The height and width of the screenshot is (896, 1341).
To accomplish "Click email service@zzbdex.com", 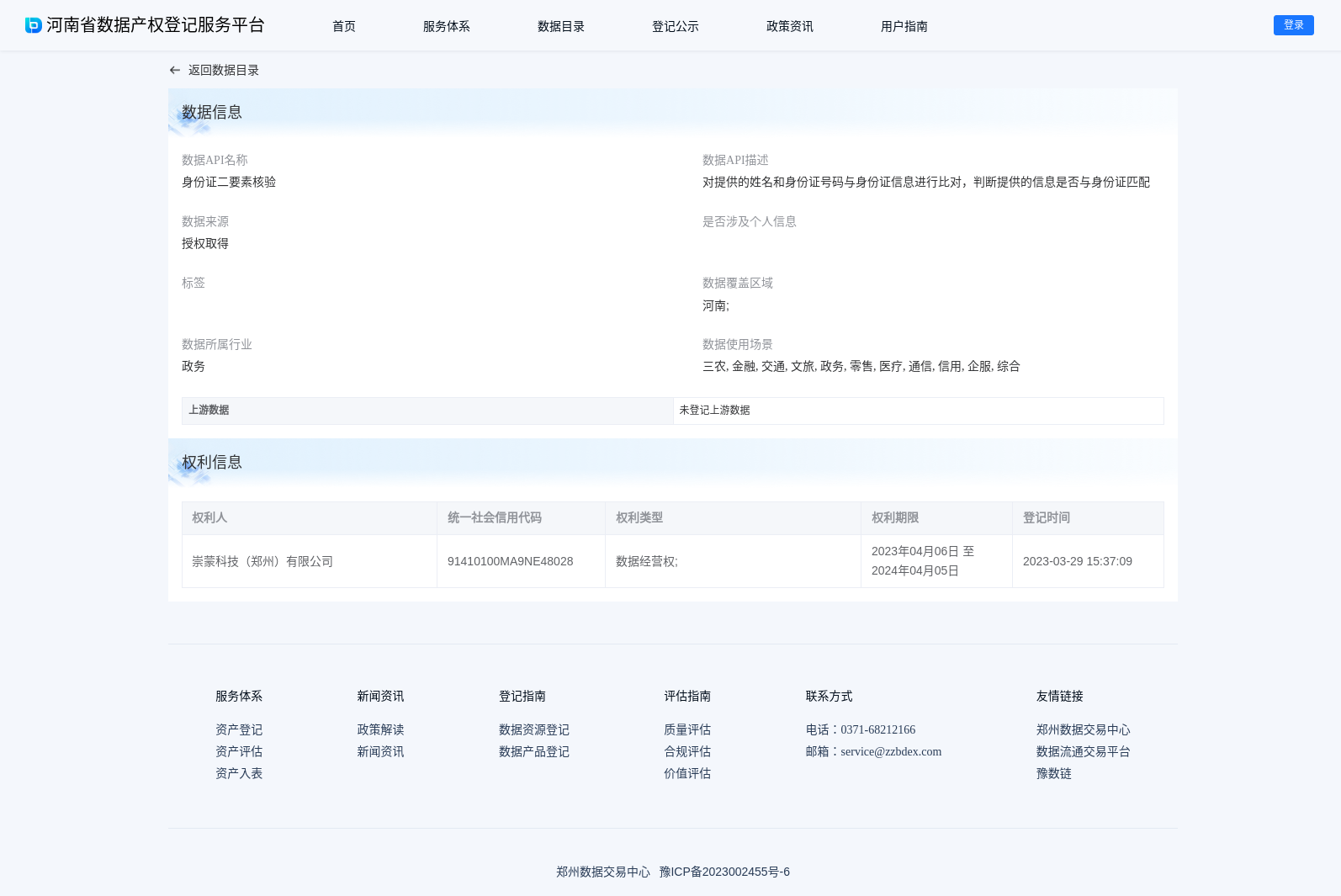I will coord(891,751).
